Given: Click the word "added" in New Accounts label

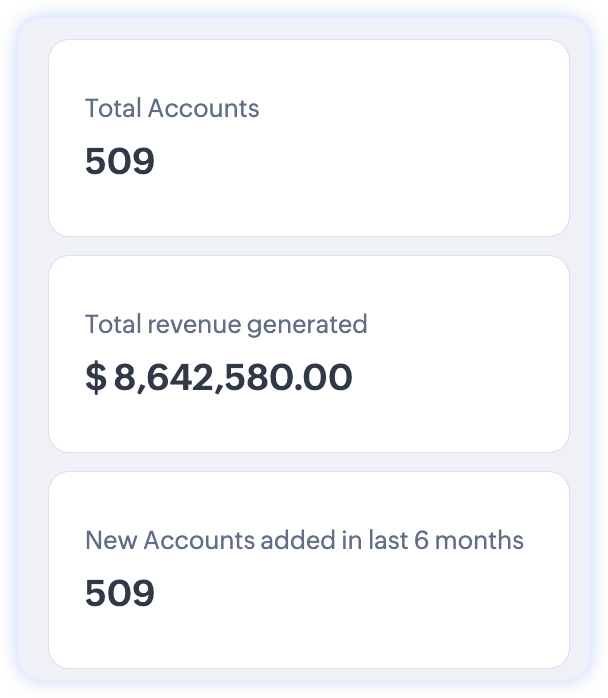Looking at the screenshot, I should click(297, 541).
